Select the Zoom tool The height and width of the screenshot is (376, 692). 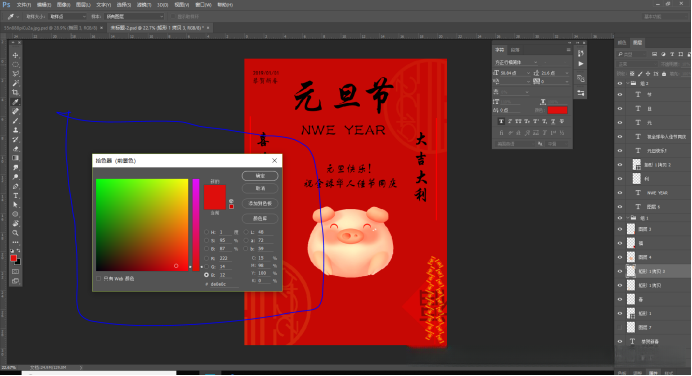pyautogui.click(x=15, y=233)
